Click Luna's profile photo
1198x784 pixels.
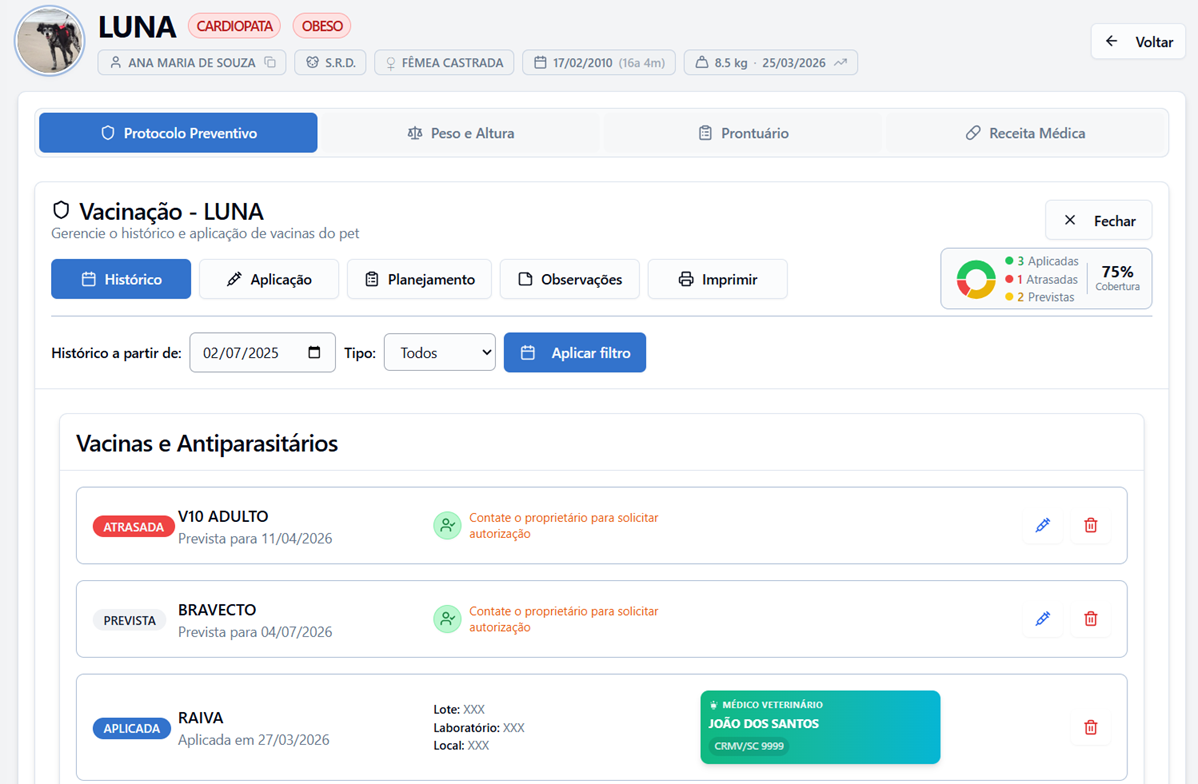(50, 41)
